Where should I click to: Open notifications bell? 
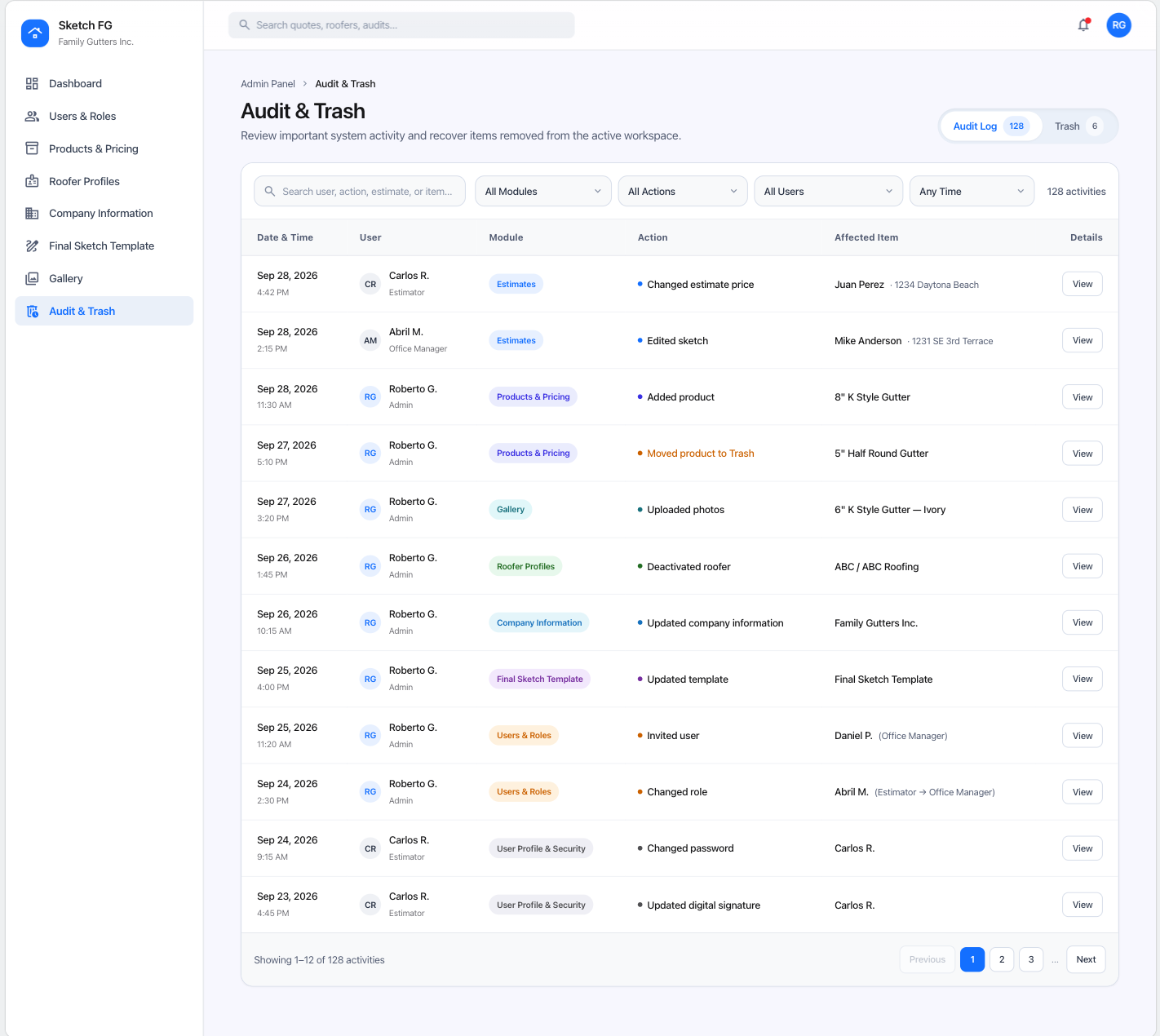pos(1083,25)
